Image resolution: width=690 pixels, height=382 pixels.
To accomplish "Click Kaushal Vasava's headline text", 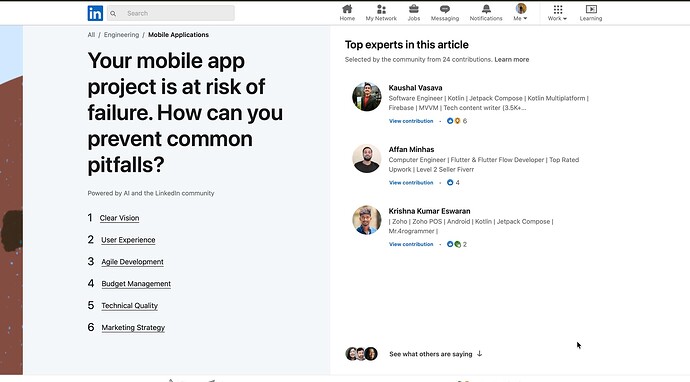I will pyautogui.click(x=488, y=103).
